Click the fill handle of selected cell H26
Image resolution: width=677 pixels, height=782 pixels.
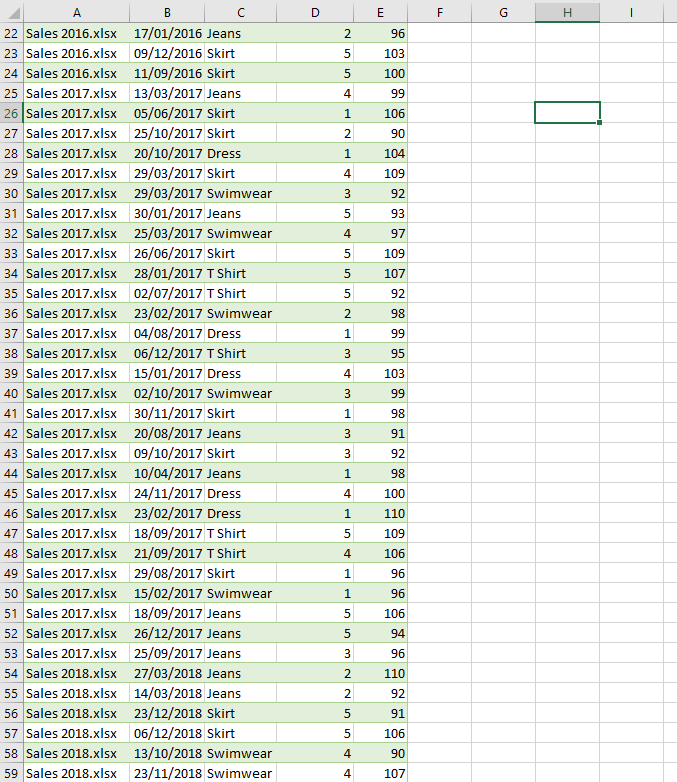(x=600, y=123)
